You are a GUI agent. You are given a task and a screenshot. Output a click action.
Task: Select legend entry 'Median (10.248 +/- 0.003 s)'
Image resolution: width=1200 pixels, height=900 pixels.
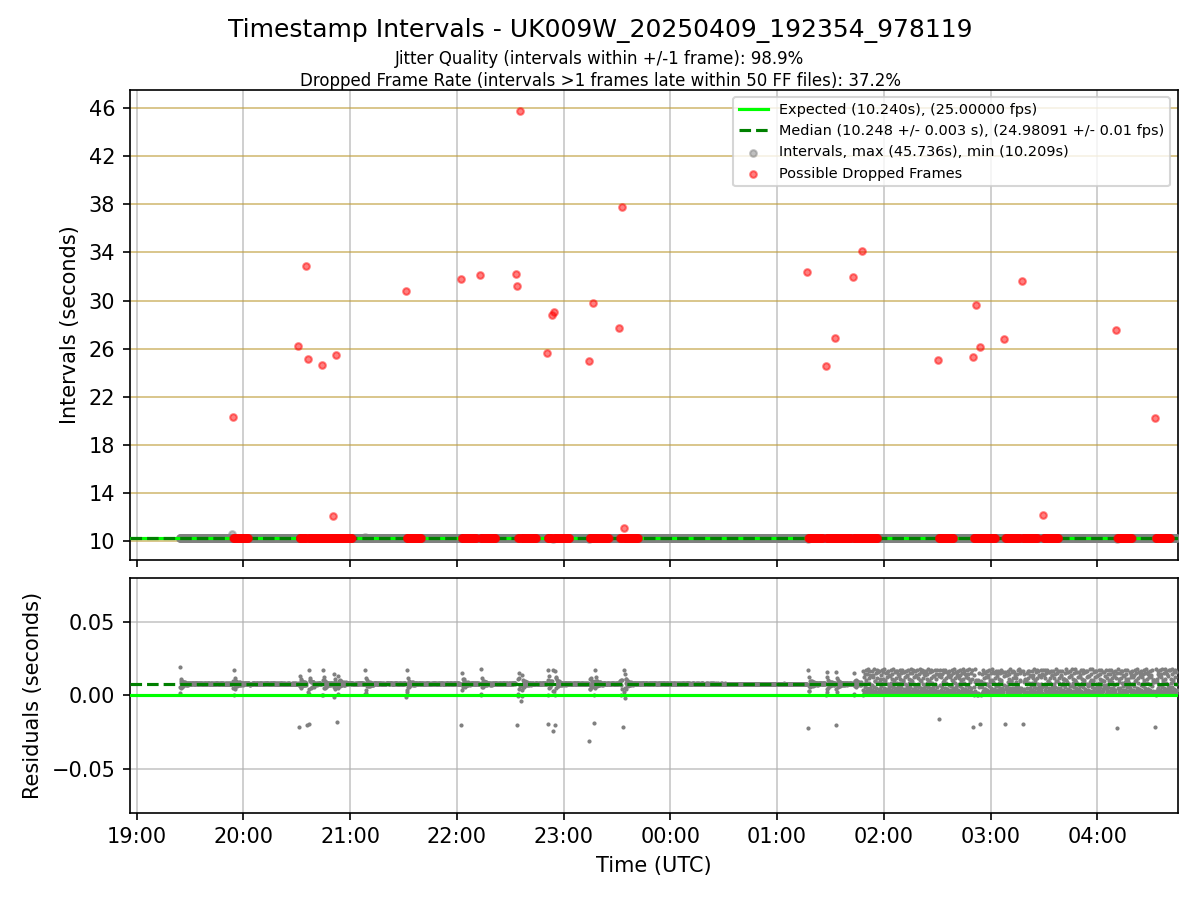tap(971, 130)
